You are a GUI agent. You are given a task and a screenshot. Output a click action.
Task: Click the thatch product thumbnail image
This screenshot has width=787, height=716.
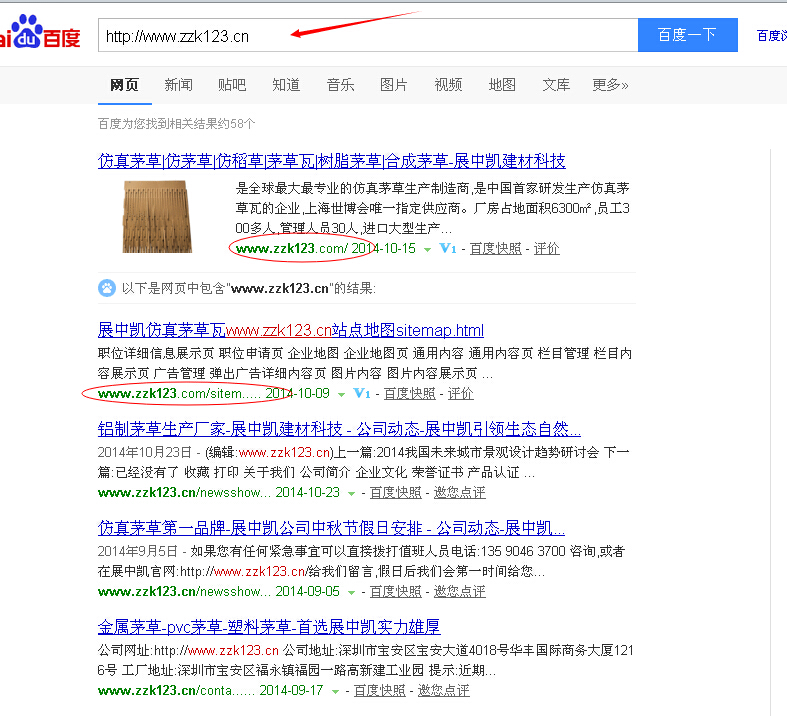[x=158, y=216]
